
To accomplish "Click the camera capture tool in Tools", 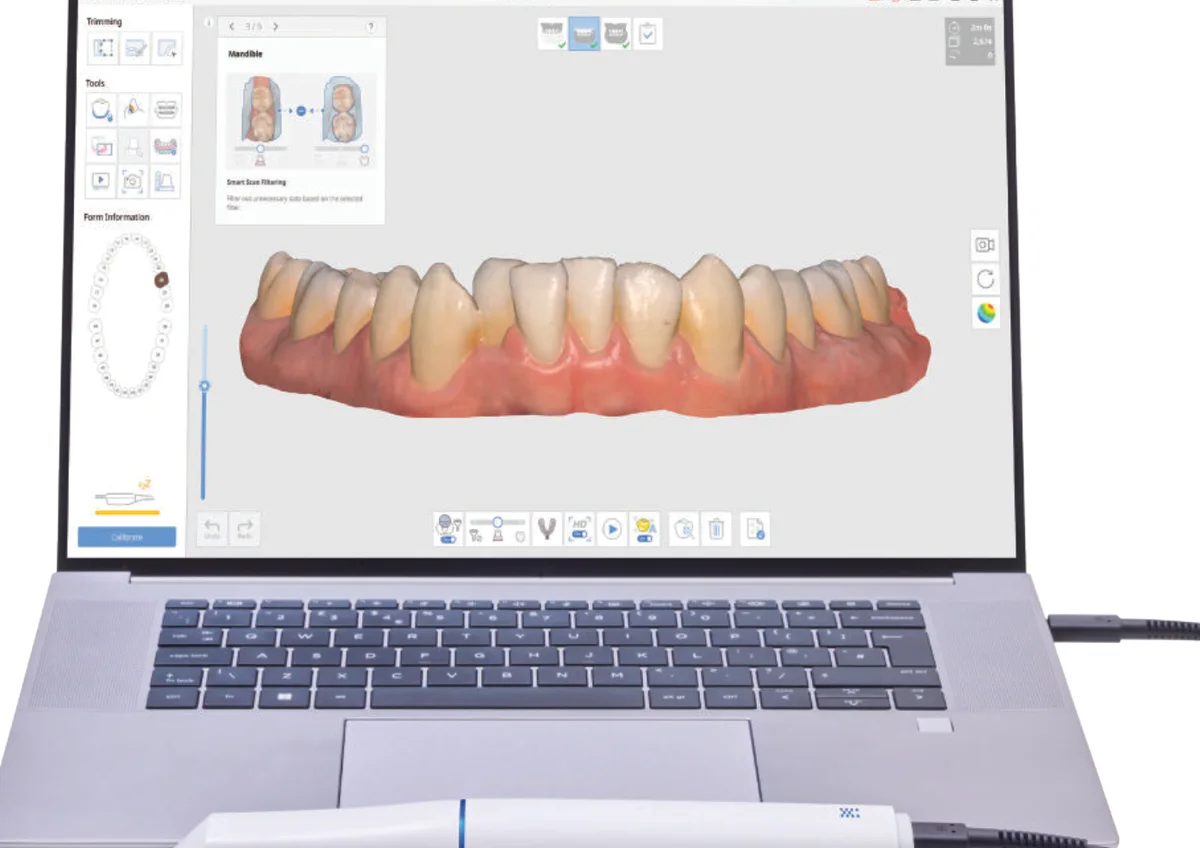I will pyautogui.click(x=134, y=180).
